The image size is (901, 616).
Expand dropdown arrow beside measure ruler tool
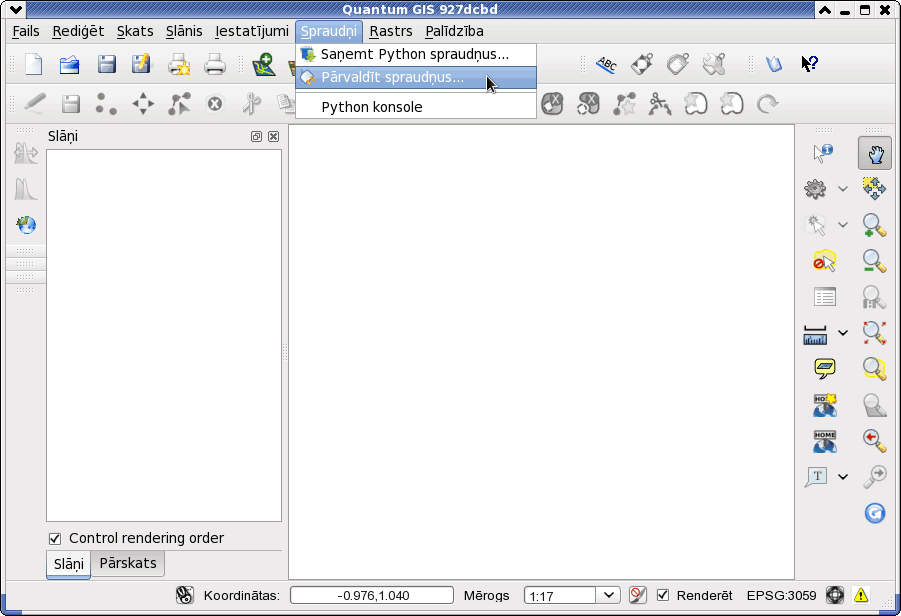coord(842,333)
